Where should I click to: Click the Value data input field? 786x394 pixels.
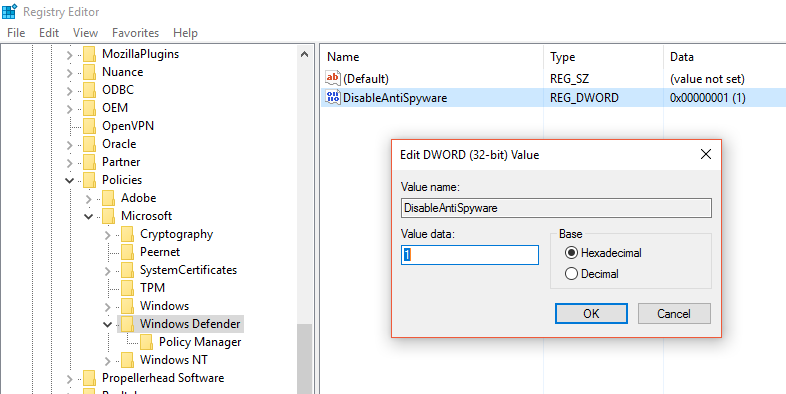point(470,255)
